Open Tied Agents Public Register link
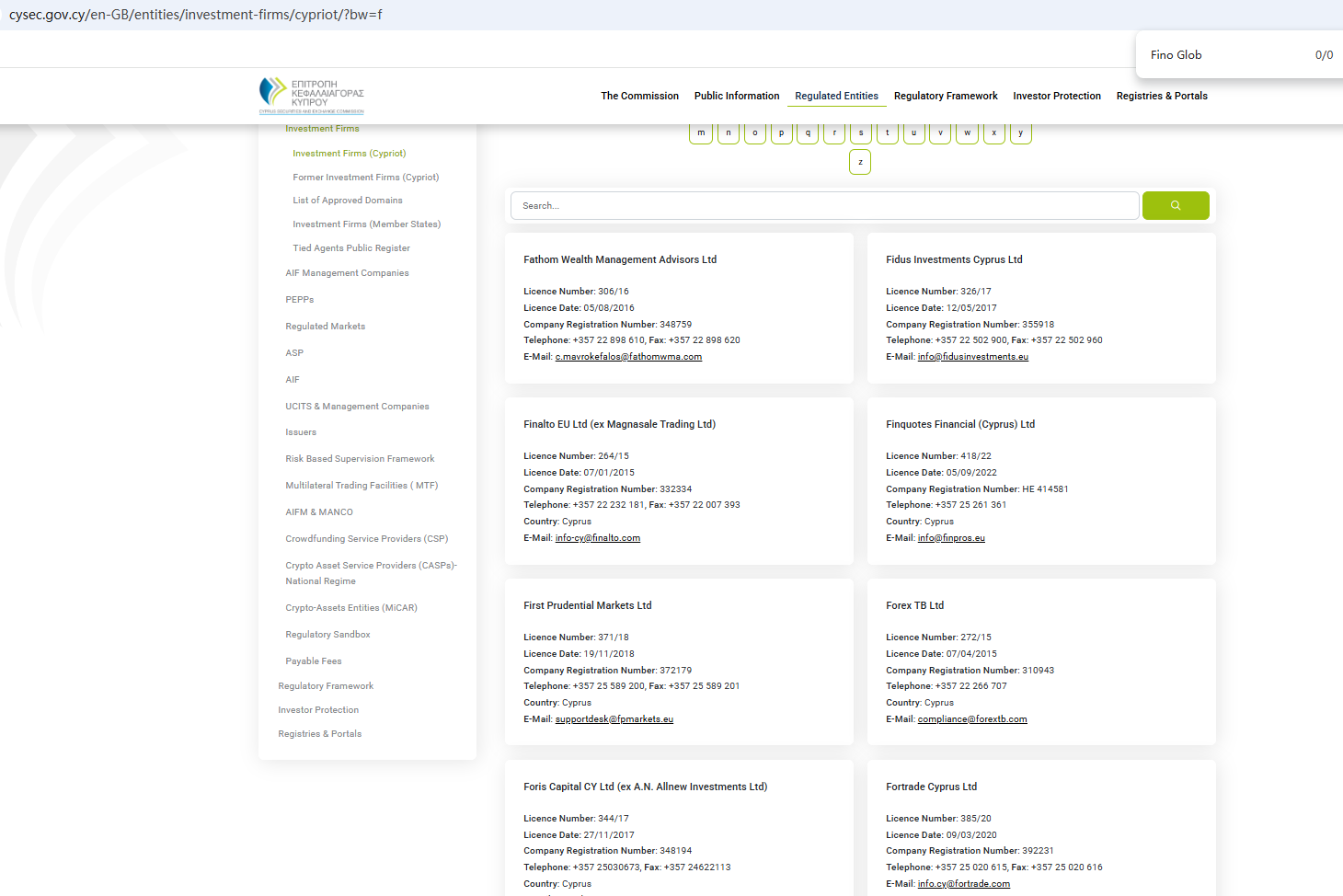 [351, 248]
